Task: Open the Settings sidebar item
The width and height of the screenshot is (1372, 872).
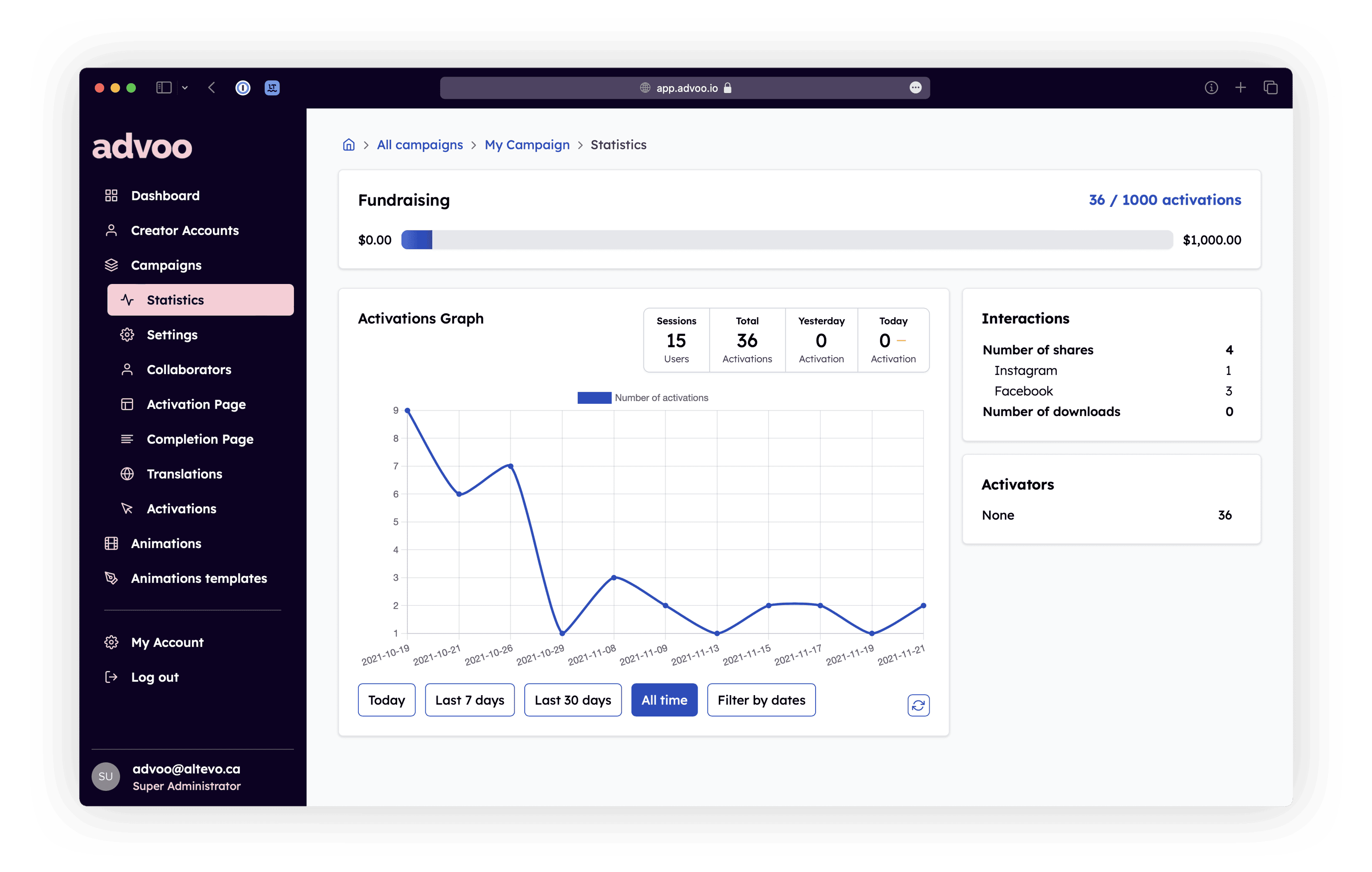Action: (172, 335)
